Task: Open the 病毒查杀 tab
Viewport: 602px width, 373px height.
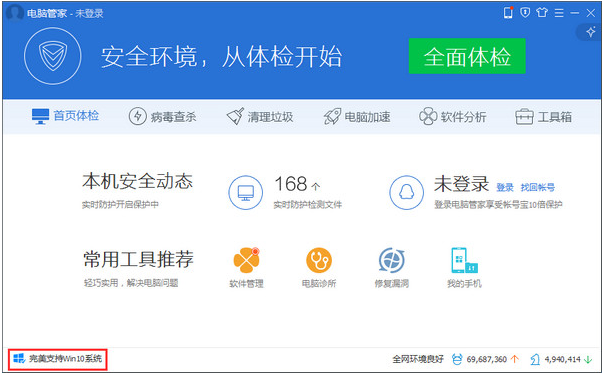Action: [x=162, y=116]
